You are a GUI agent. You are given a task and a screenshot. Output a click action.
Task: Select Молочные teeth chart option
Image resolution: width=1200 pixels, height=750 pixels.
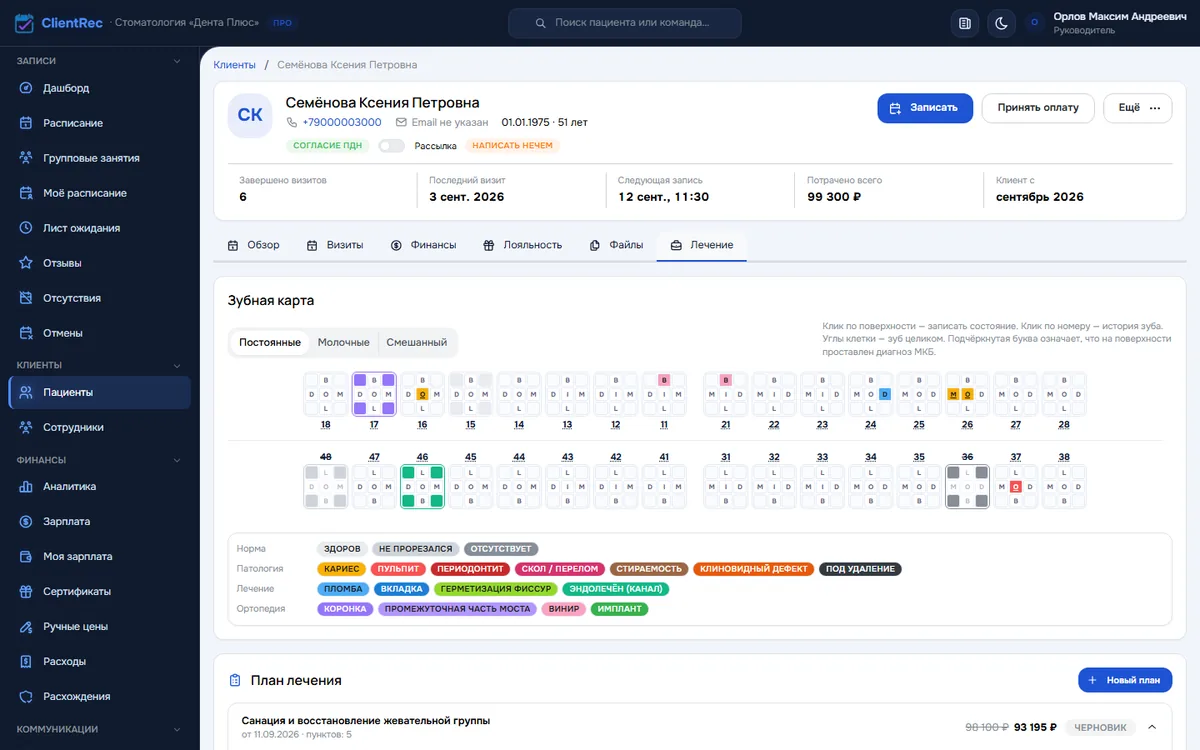[x=343, y=342]
